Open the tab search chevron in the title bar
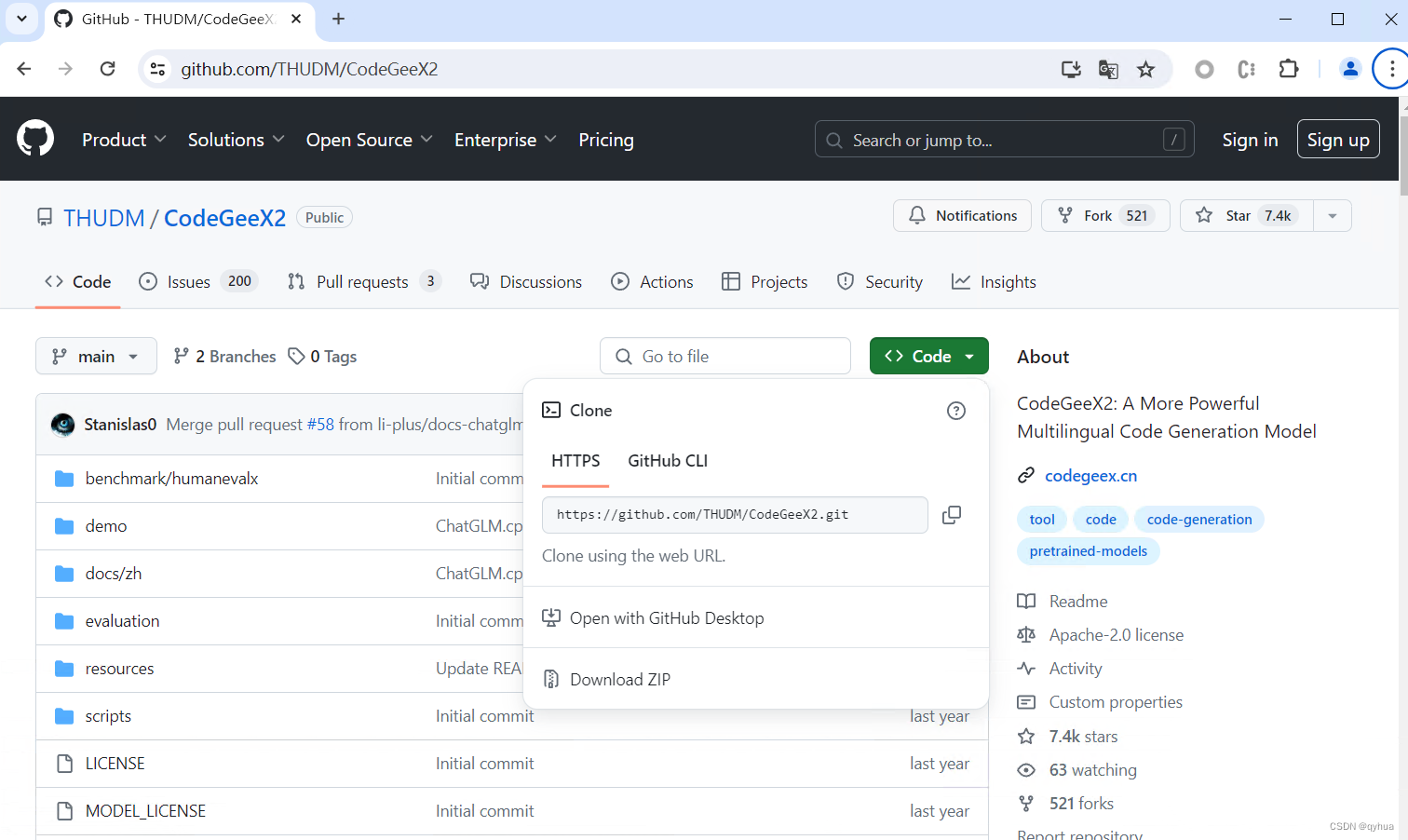The width and height of the screenshot is (1408, 840). coord(21,19)
